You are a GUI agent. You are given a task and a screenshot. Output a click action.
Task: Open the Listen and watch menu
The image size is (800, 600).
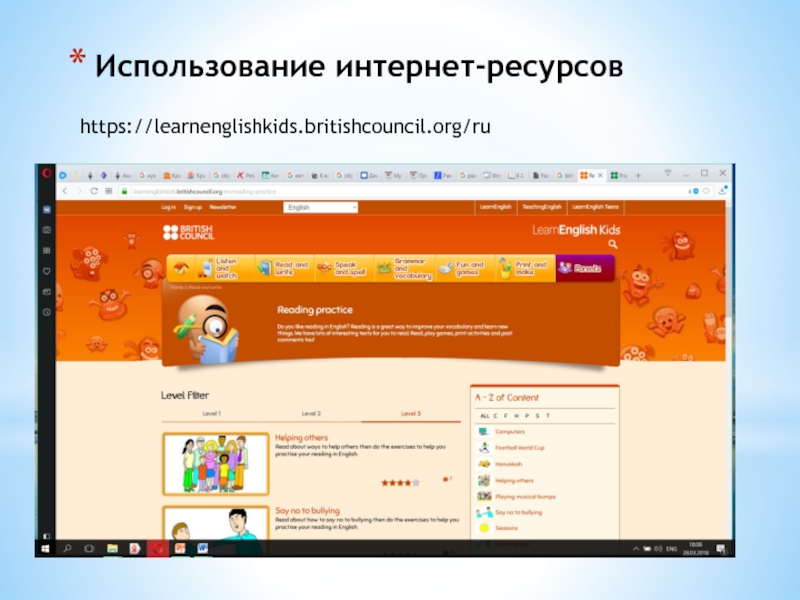coord(217,268)
